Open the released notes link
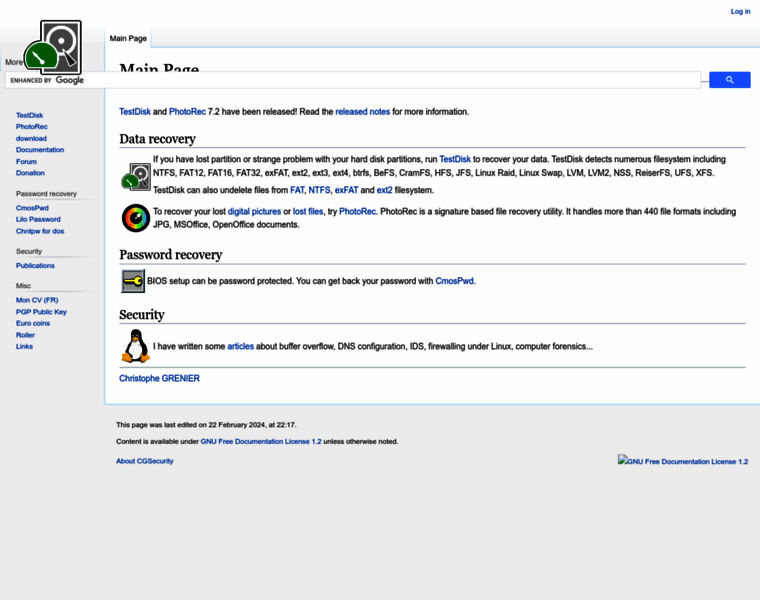The height and width of the screenshot is (600, 760). click(x=363, y=112)
